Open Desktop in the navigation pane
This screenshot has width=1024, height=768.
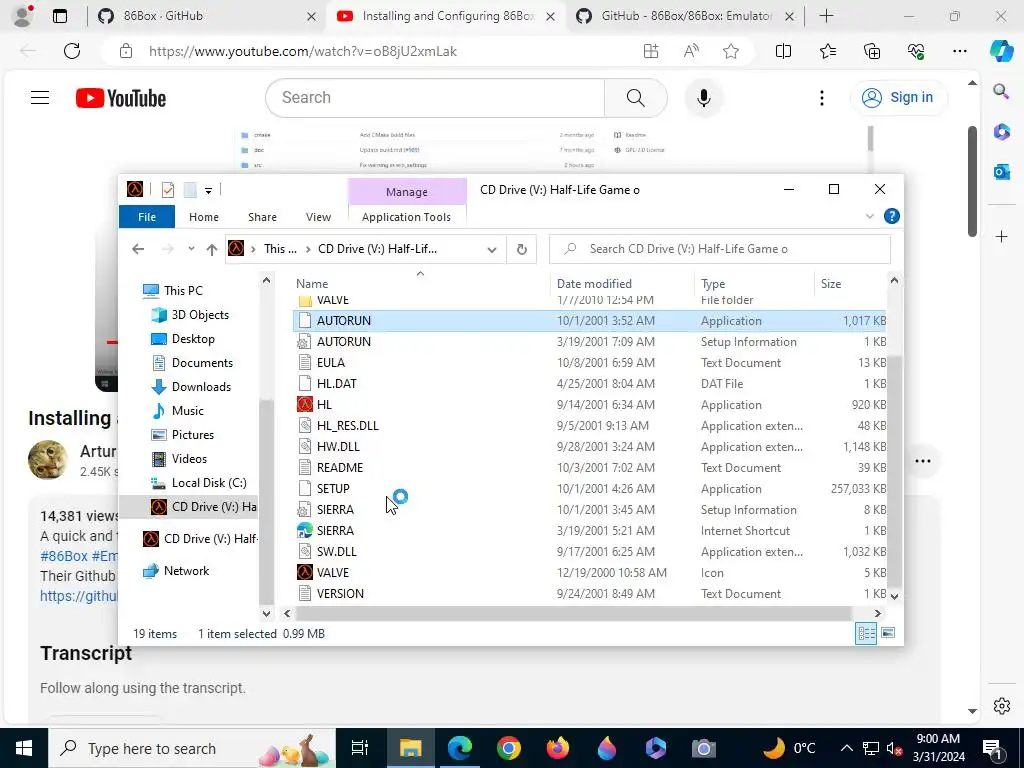click(x=193, y=338)
